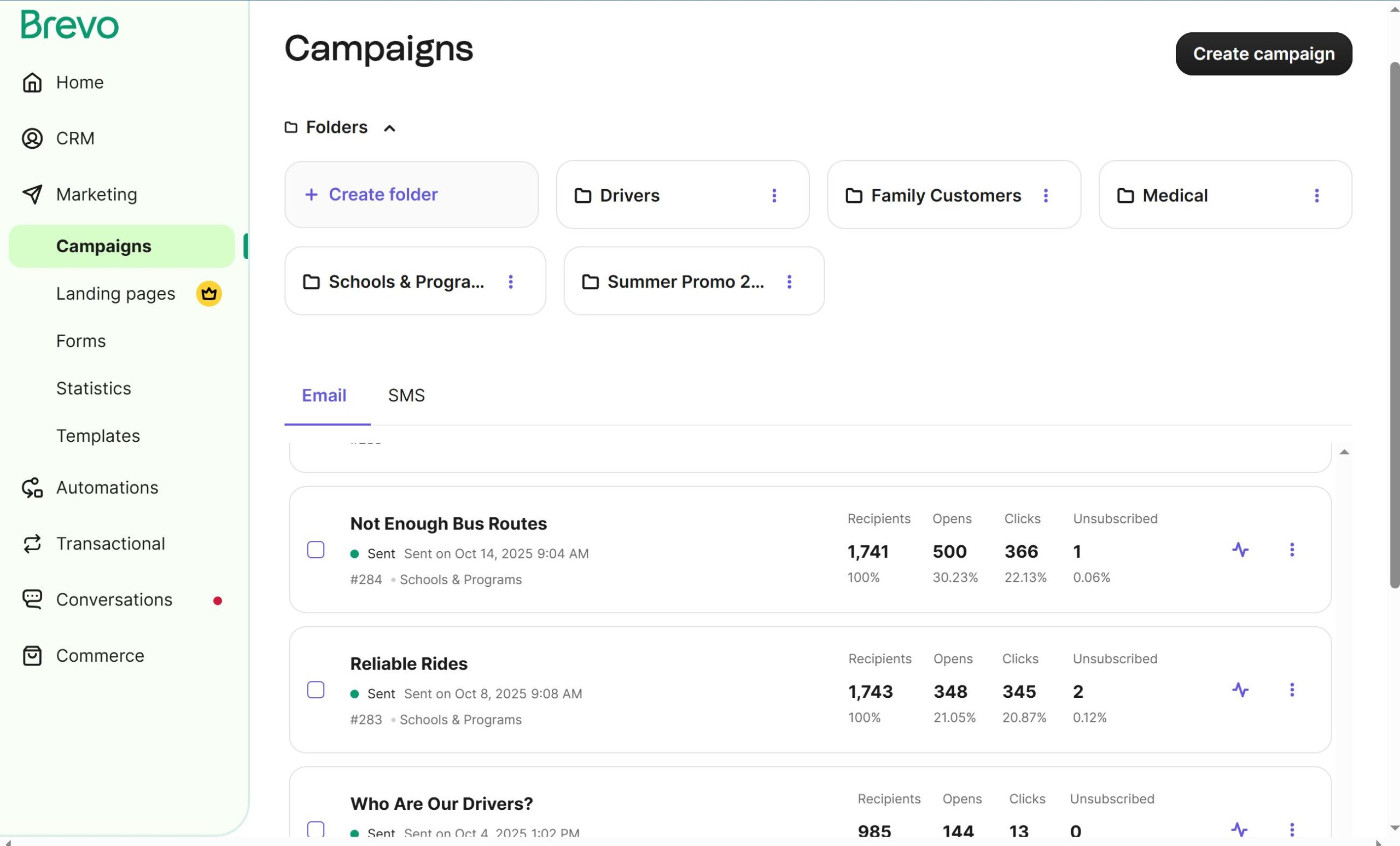
Task: Click "Sent on Oct 8, 2025 9:08 AM"
Action: [x=493, y=694]
